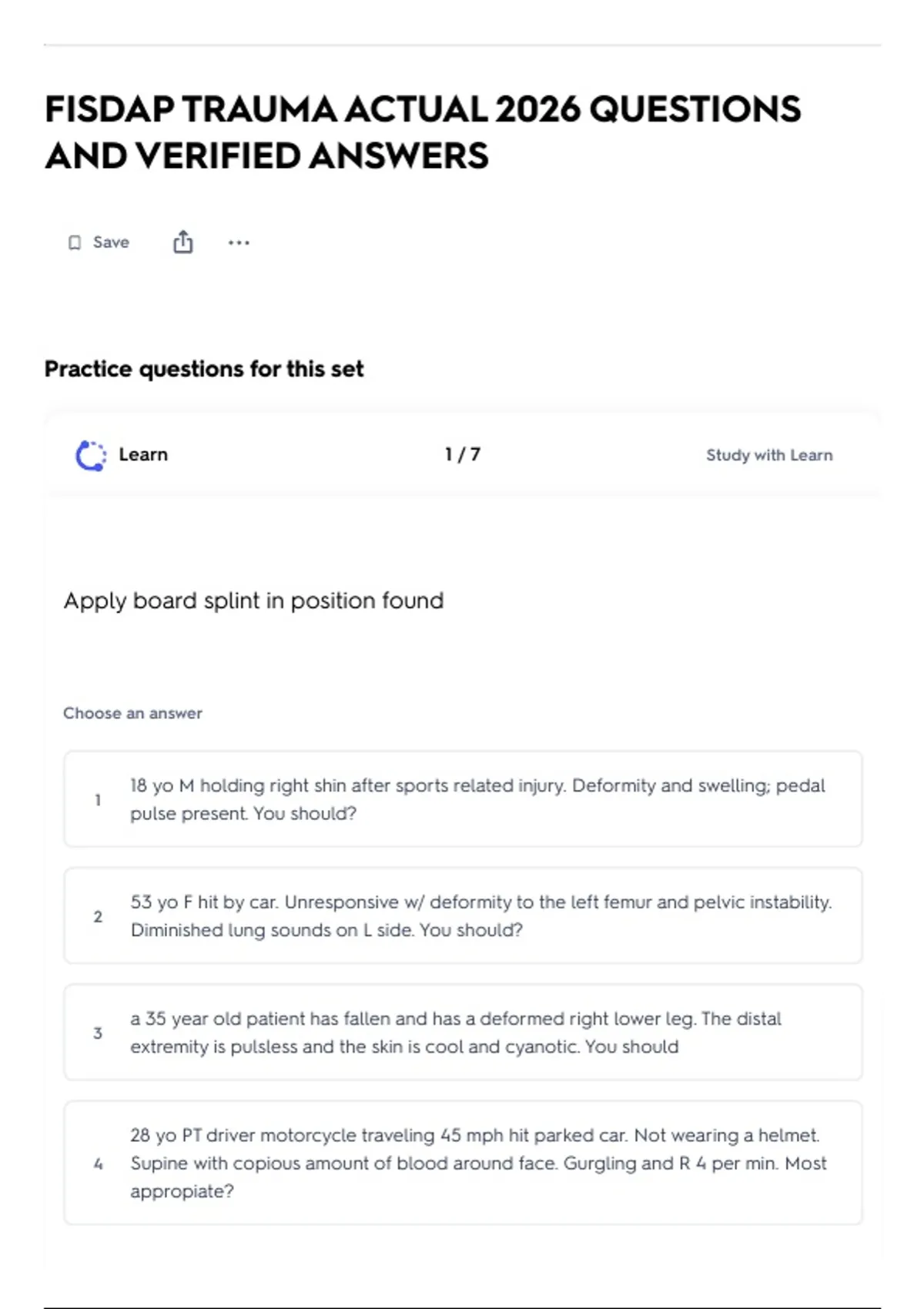Open the three-dot more options menu
The height and width of the screenshot is (1309, 924).
(x=239, y=243)
